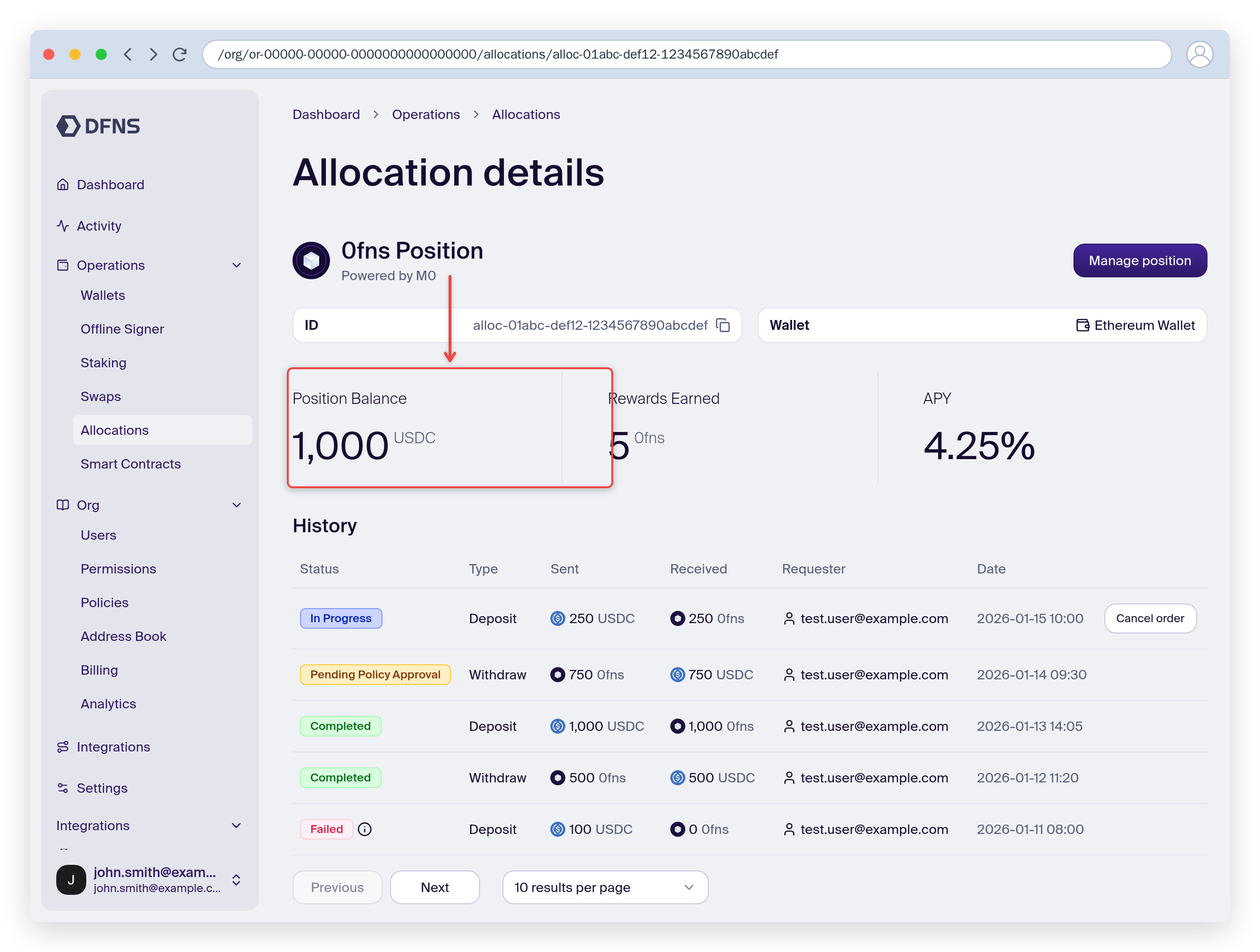Collapse the Org section chevron
Image resolution: width=1260 pixels, height=952 pixels.
point(237,505)
